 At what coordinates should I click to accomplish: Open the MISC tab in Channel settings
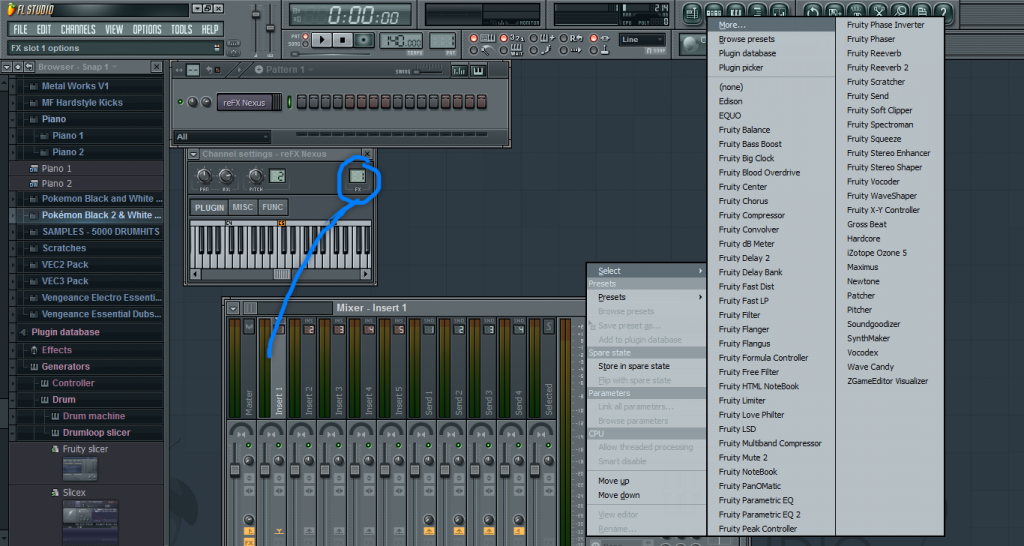click(x=243, y=207)
